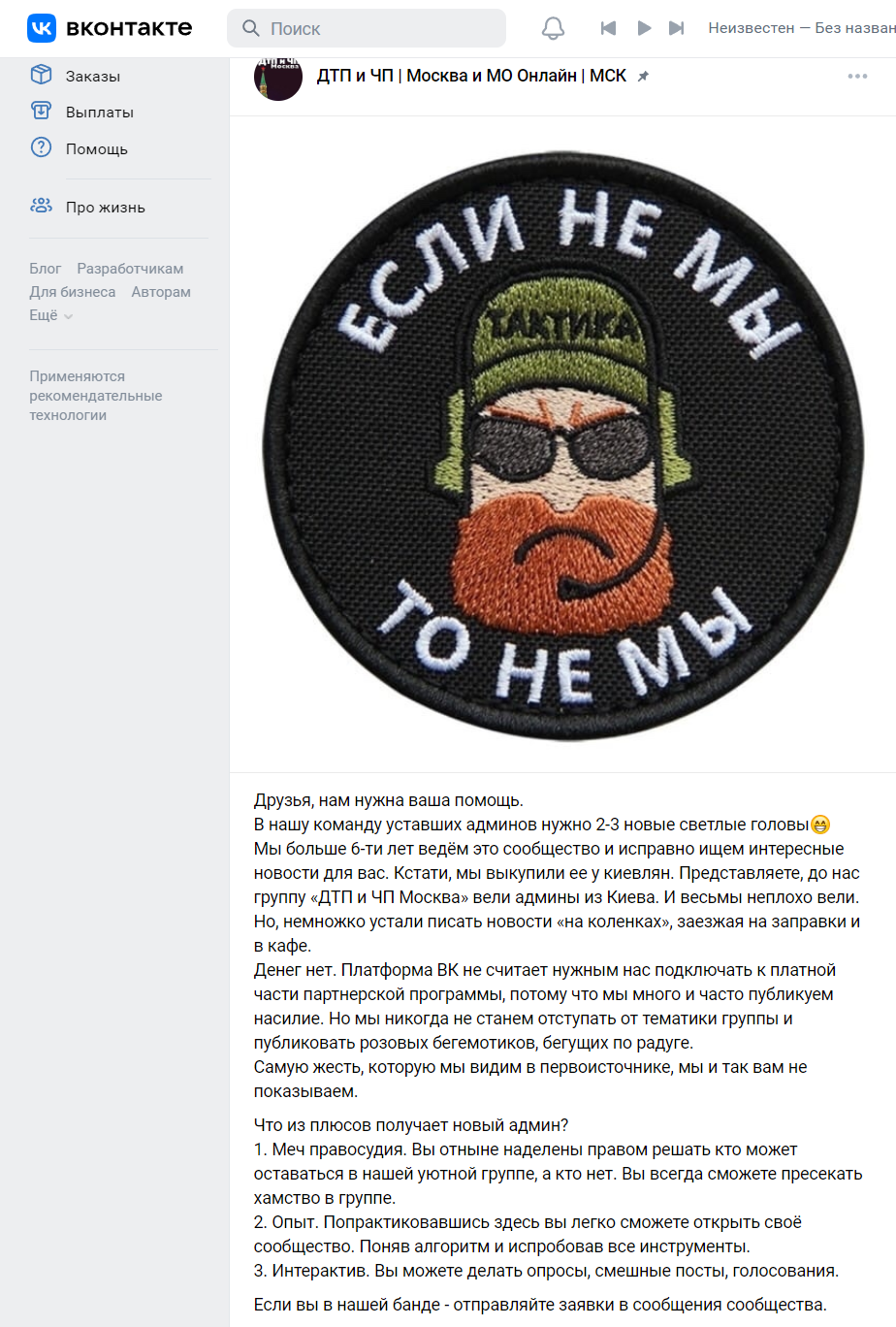The height and width of the screenshot is (1327, 896).
Task: Skip to previous track in player
Action: tap(608, 28)
